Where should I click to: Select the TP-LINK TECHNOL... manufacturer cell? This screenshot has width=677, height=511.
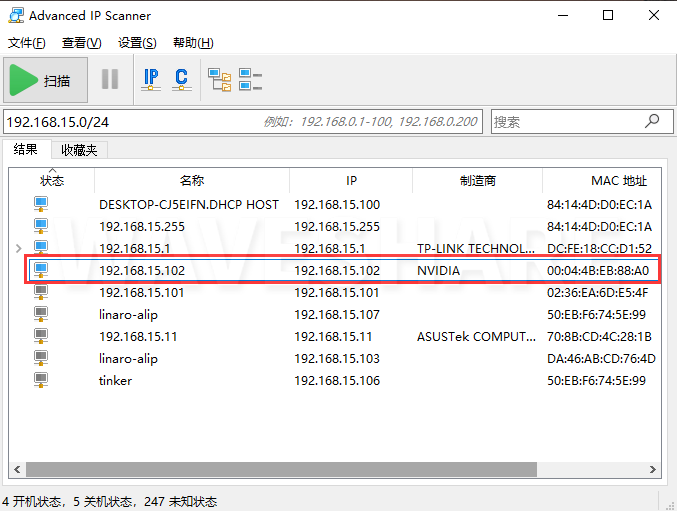pos(476,249)
